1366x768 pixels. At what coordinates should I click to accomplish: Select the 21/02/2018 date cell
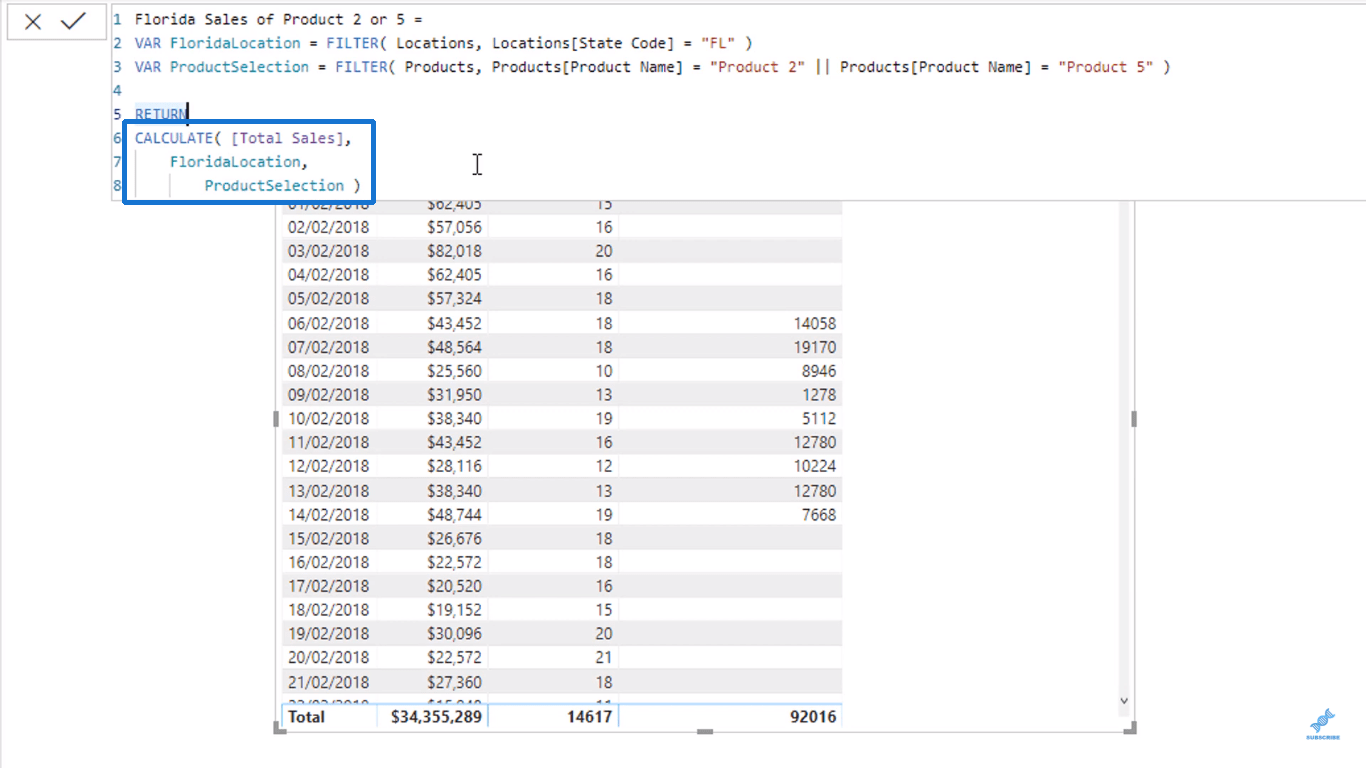(328, 681)
